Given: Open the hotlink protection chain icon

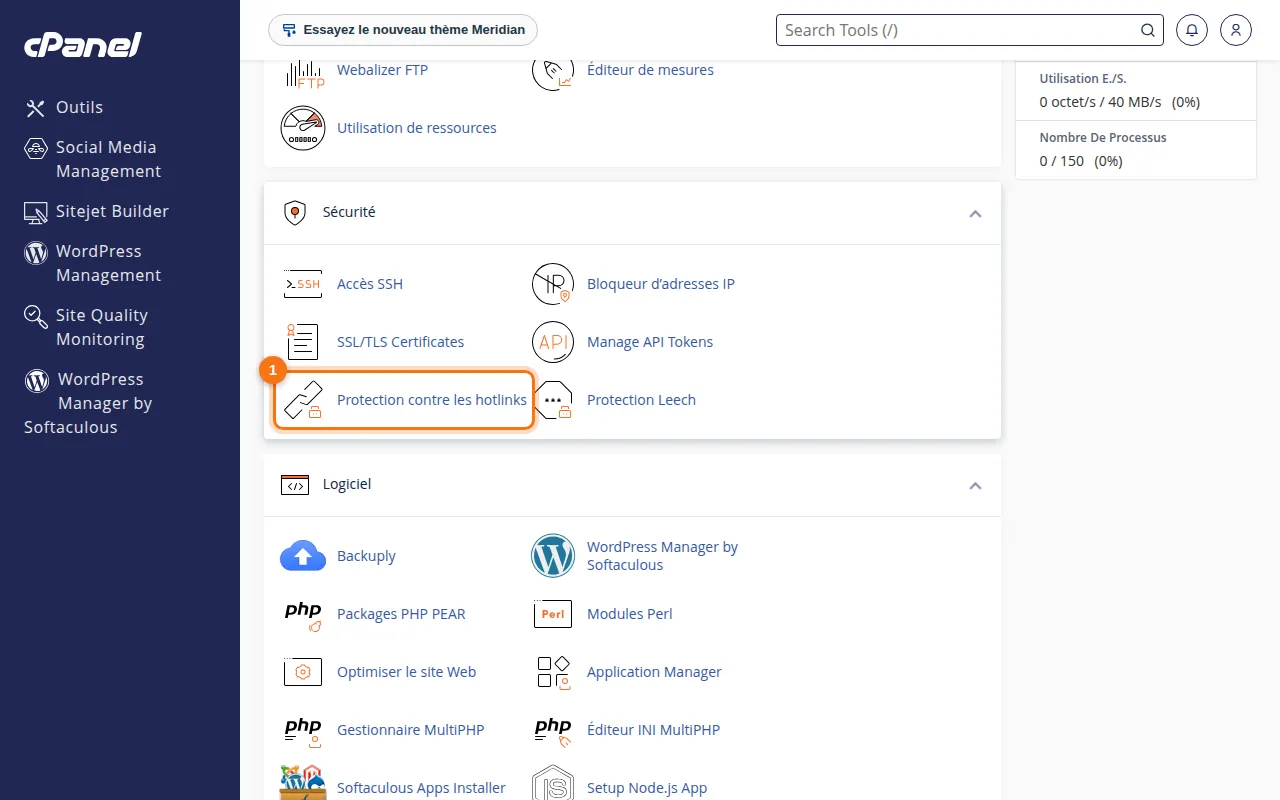Looking at the screenshot, I should tap(303, 400).
